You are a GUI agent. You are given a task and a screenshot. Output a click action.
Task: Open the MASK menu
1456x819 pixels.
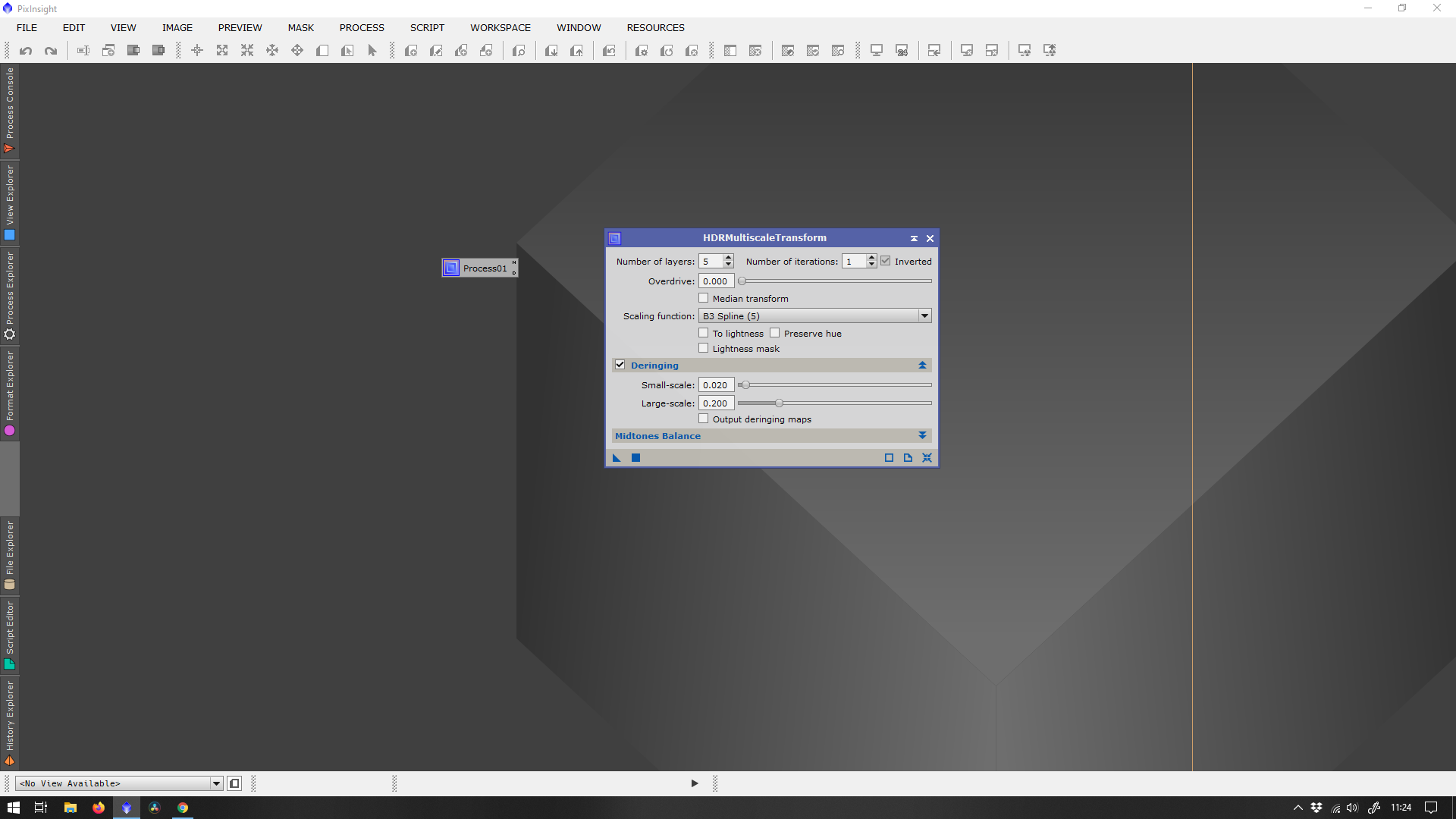300,28
